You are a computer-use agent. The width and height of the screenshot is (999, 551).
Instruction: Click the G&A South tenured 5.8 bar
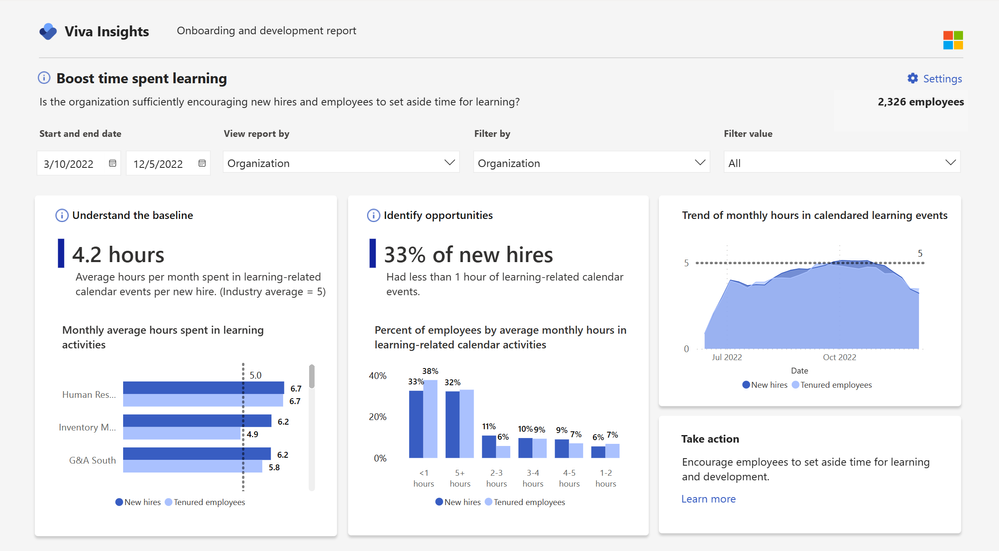pyautogui.click(x=192, y=466)
